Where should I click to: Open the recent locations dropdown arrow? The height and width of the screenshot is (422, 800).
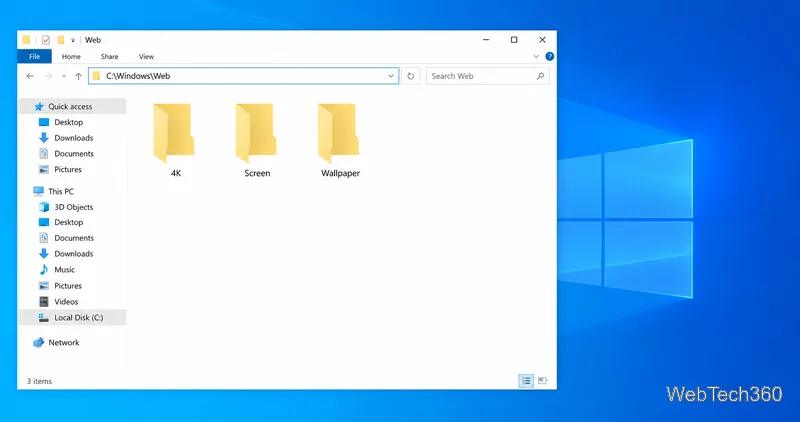point(64,76)
